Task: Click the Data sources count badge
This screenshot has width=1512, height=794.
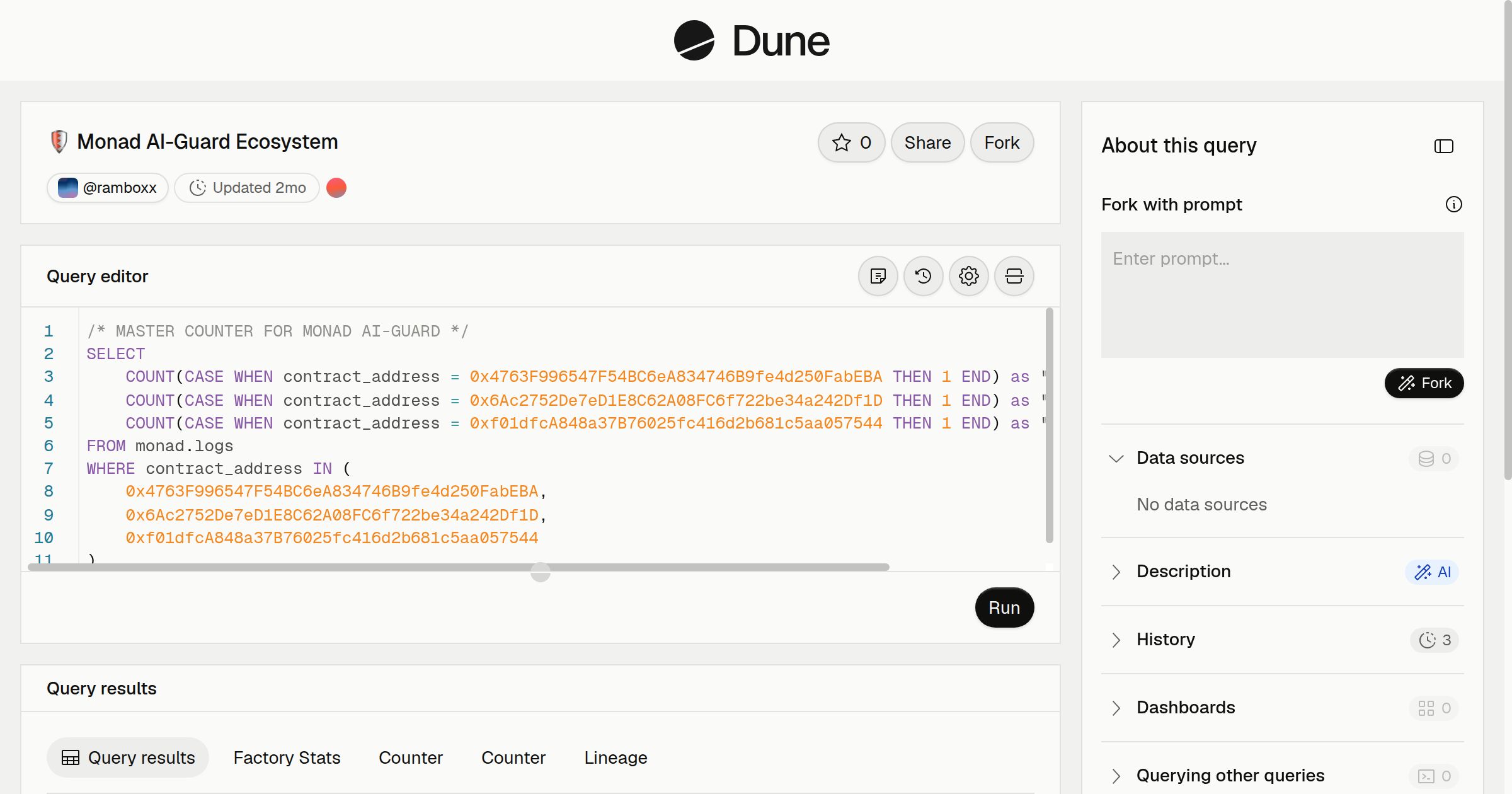Action: [x=1434, y=458]
